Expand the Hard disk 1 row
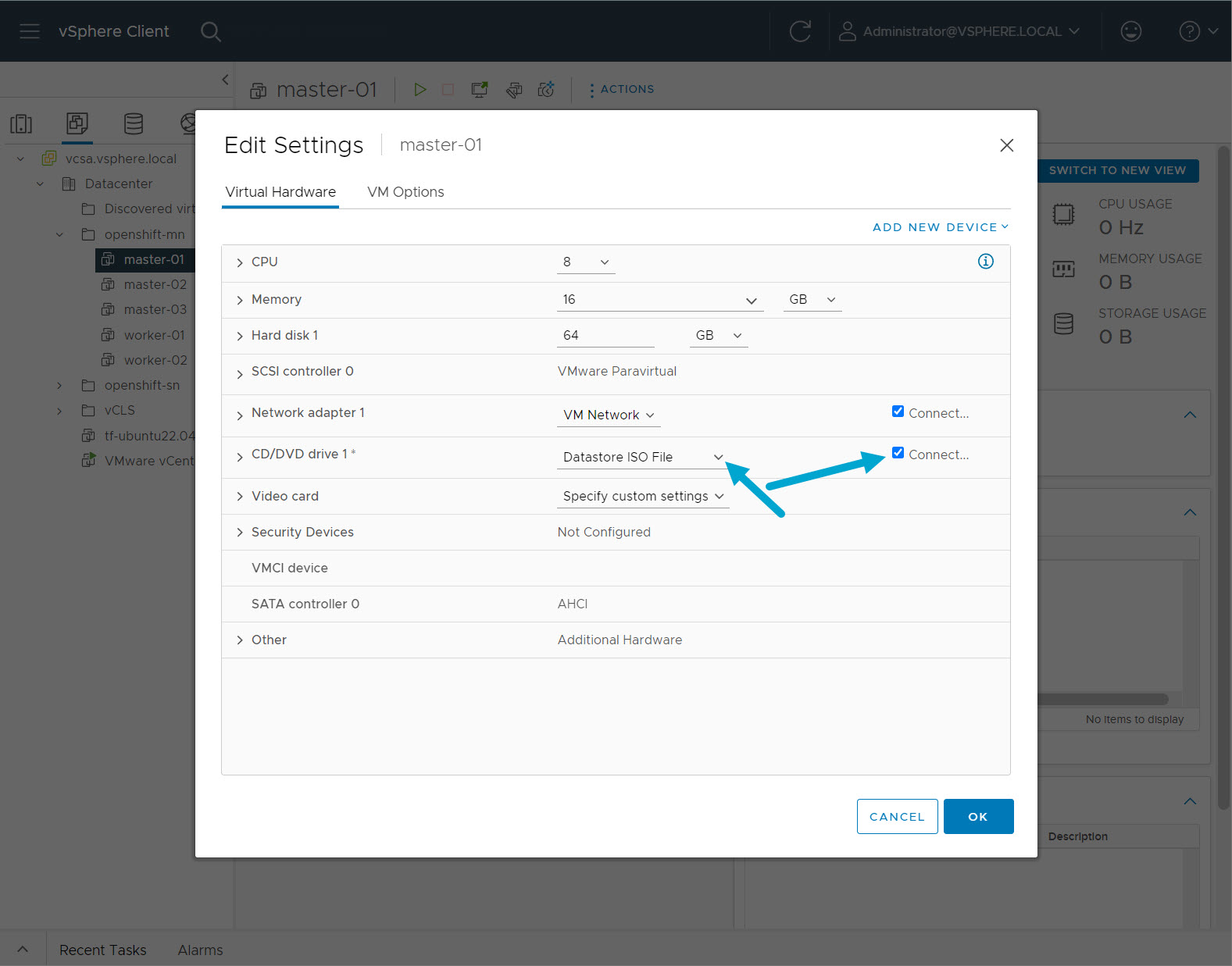The height and width of the screenshot is (966, 1232). tap(240, 336)
